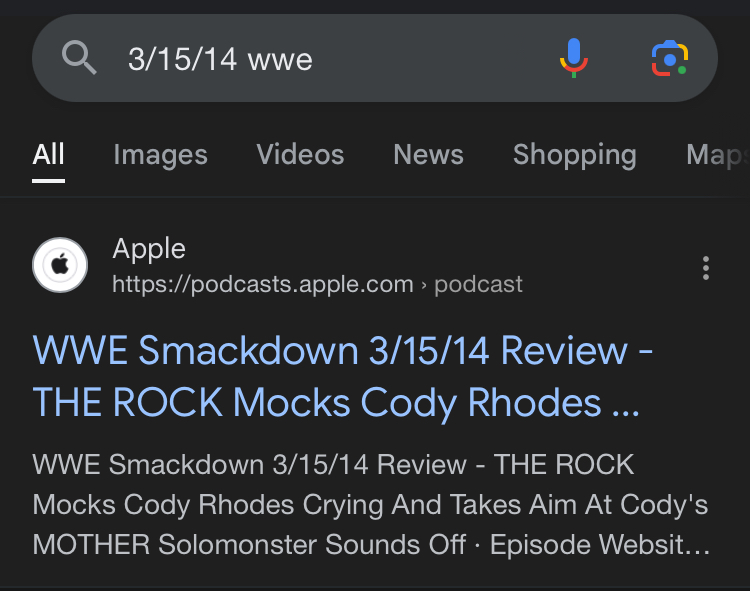Screen dimensions: 750x591
Task: Open the three-dot result options menu
Action: click(x=706, y=267)
